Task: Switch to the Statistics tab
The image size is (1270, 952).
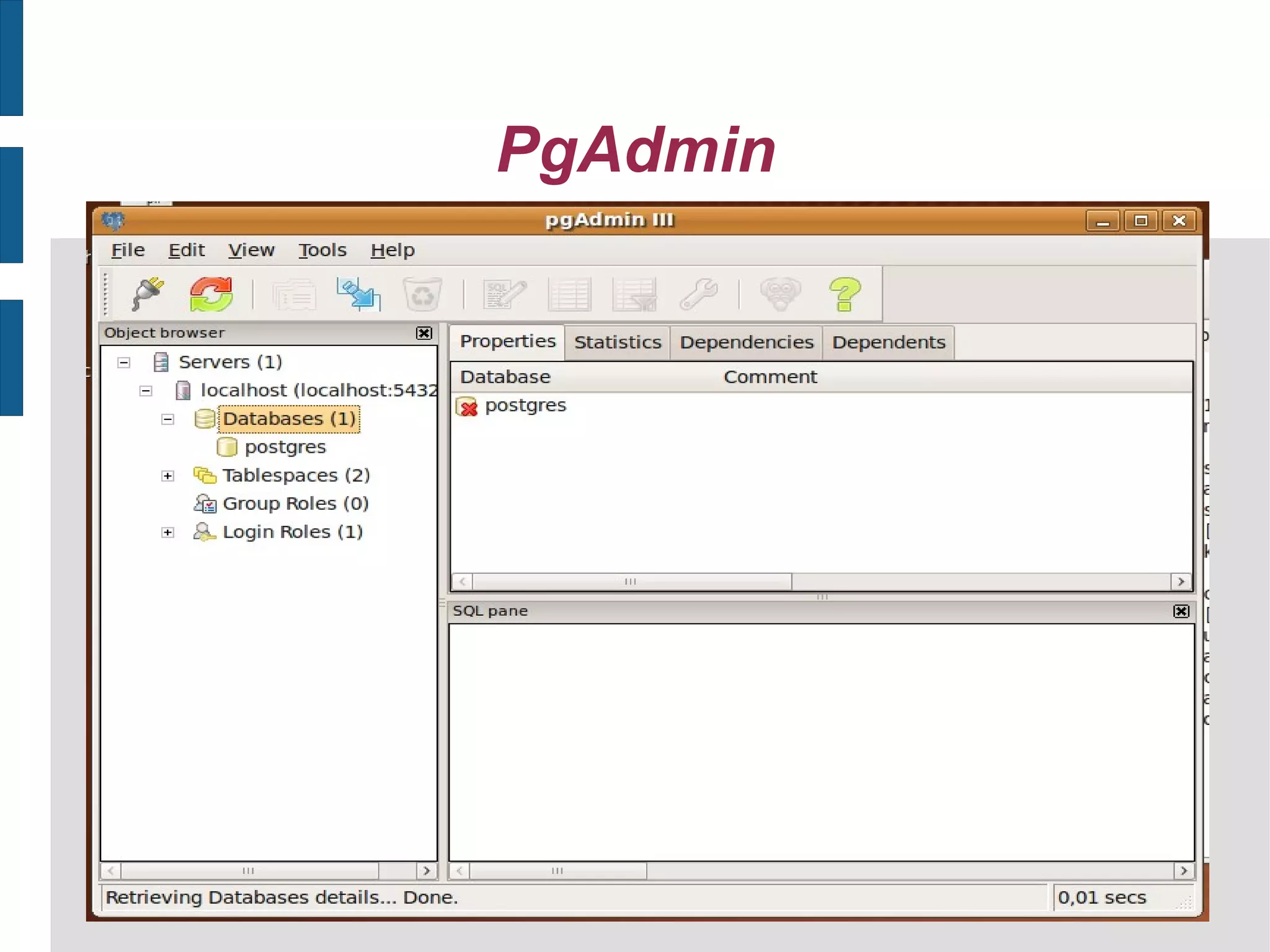Action: pyautogui.click(x=618, y=342)
